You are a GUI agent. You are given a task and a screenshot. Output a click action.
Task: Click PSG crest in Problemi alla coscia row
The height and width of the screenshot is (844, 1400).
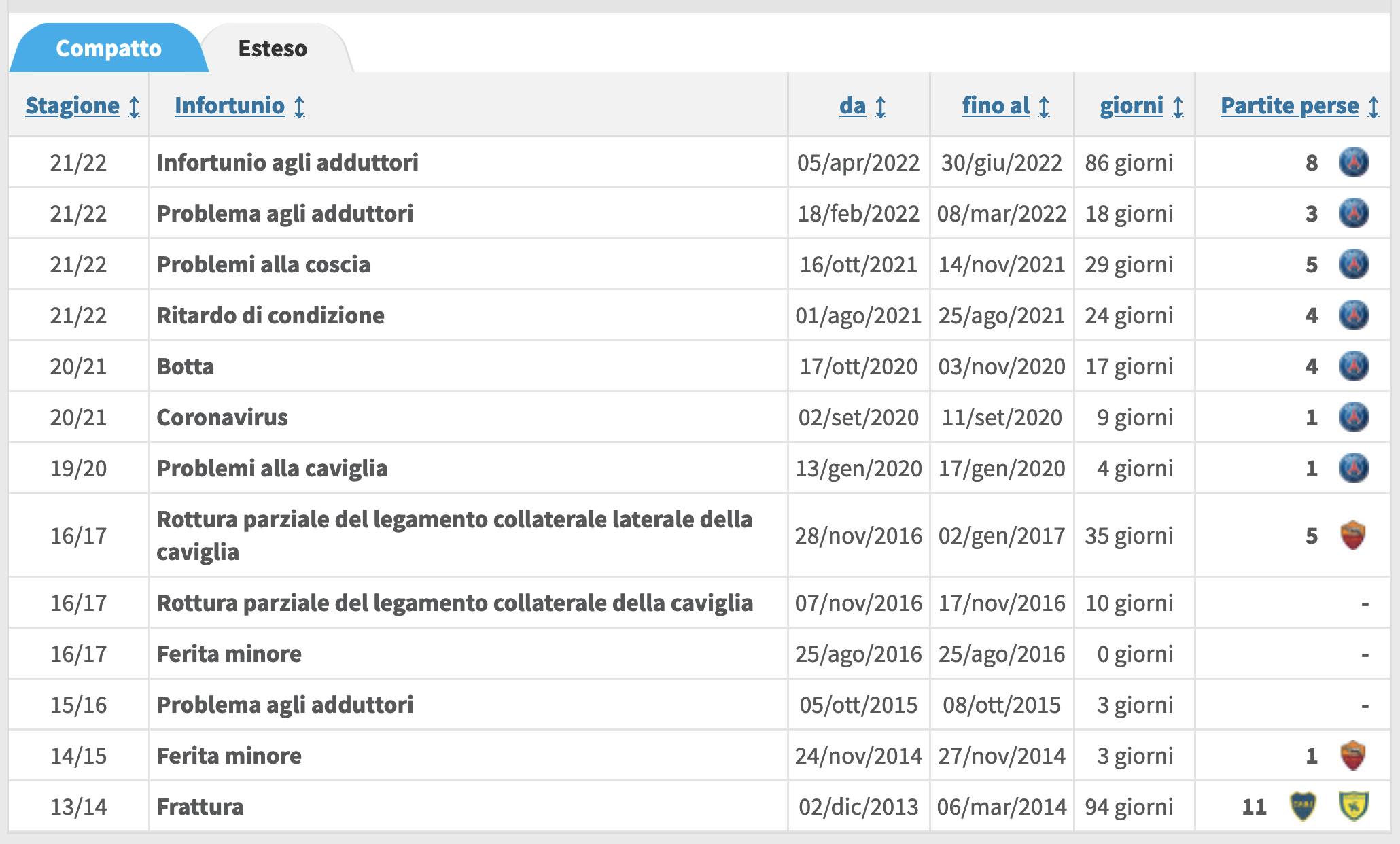[x=1353, y=264]
